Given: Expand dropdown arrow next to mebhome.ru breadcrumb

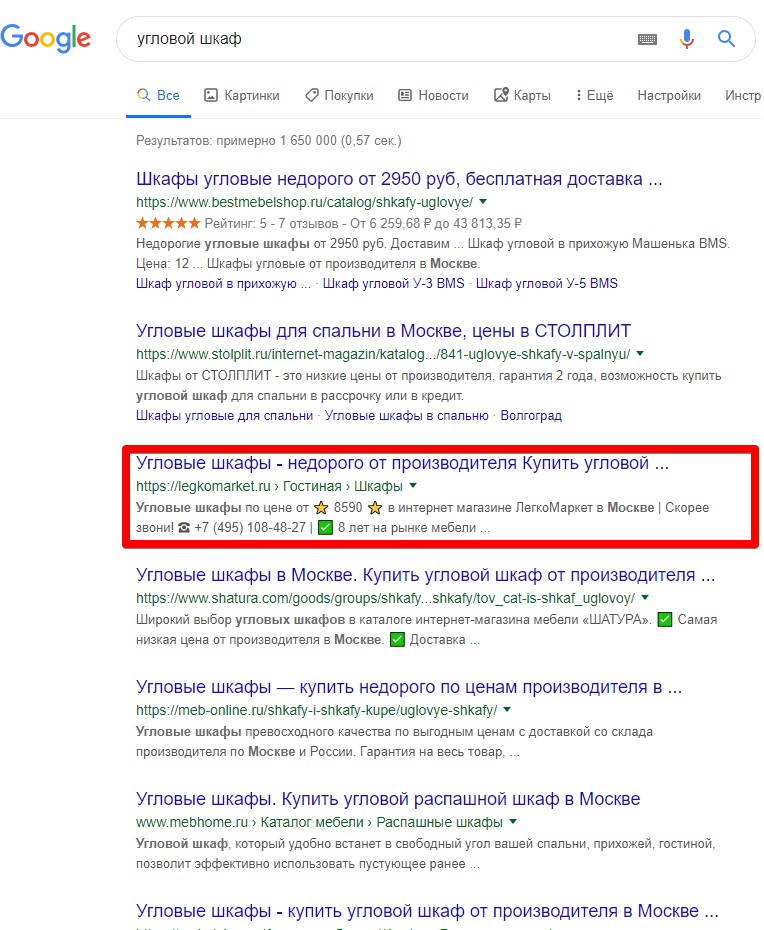Looking at the screenshot, I should pyautogui.click(x=513, y=822).
